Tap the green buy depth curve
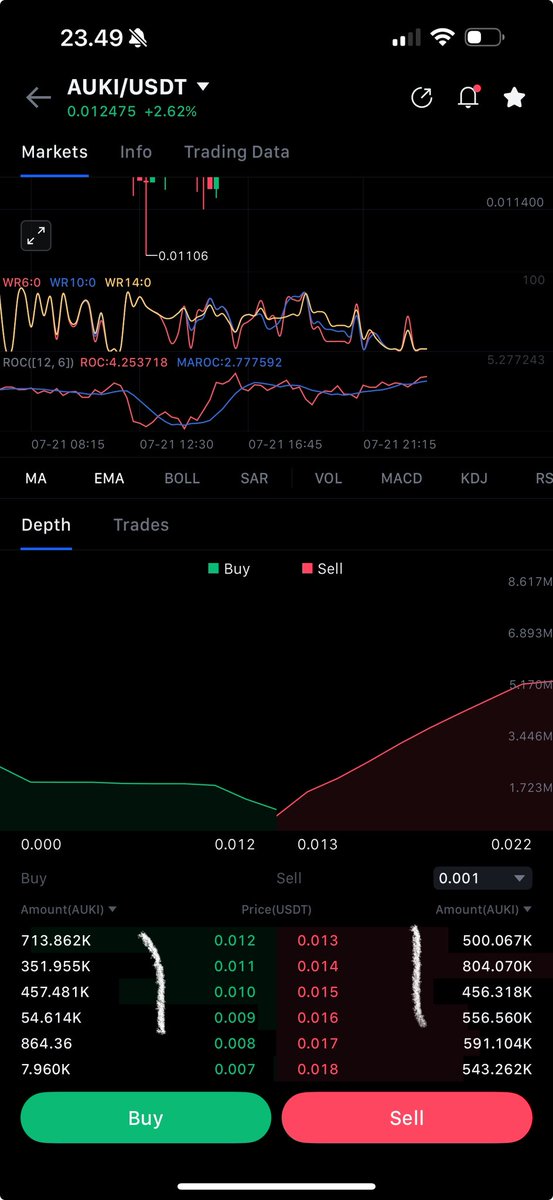 (x=138, y=789)
